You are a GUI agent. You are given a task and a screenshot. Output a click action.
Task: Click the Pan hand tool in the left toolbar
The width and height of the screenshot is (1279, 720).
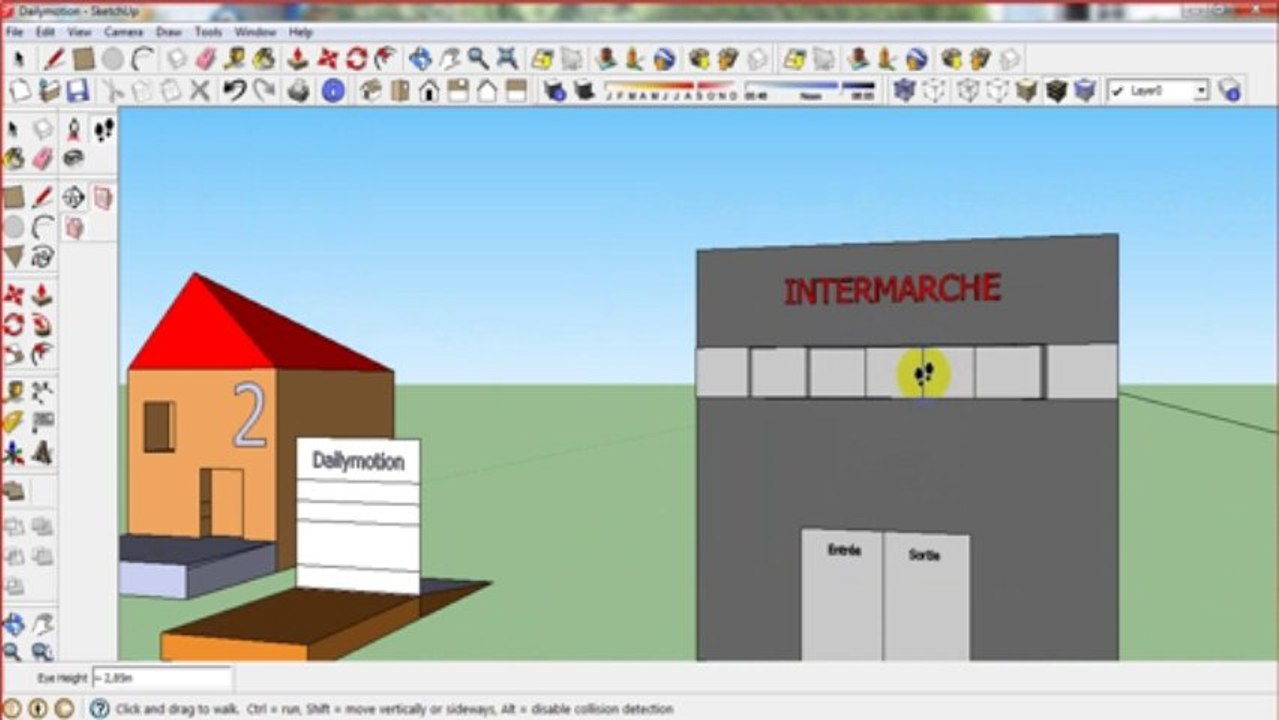click(42, 625)
